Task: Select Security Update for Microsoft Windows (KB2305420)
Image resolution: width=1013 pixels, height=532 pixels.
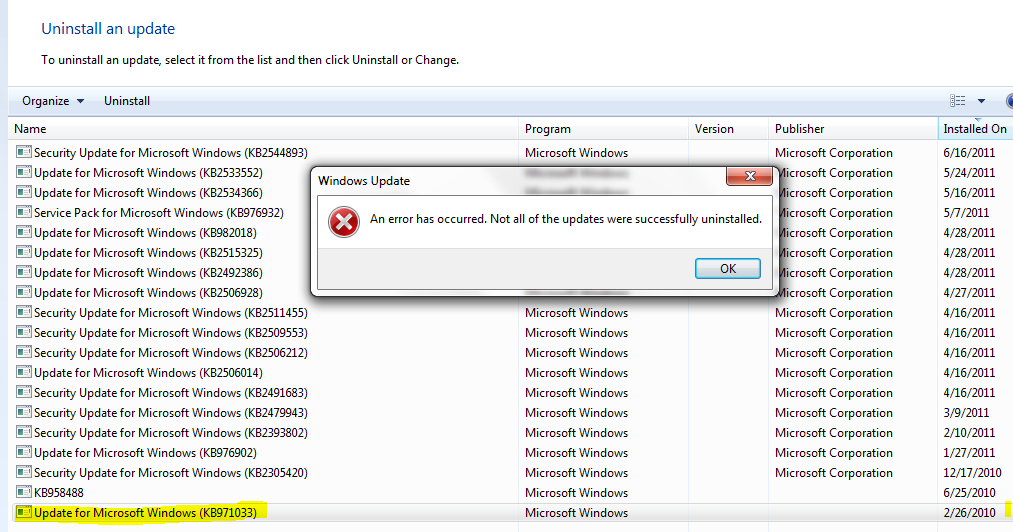Action: coord(171,473)
